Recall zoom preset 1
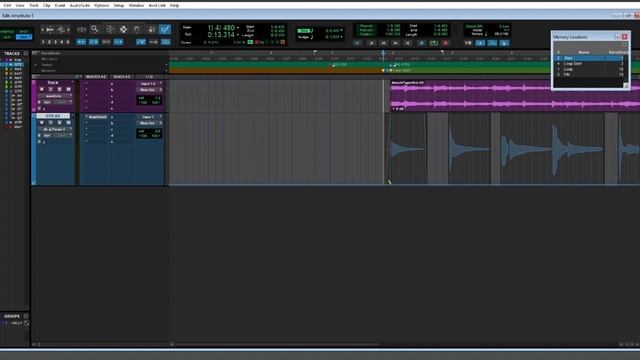This screenshot has height=360, width=640. pos(43,42)
